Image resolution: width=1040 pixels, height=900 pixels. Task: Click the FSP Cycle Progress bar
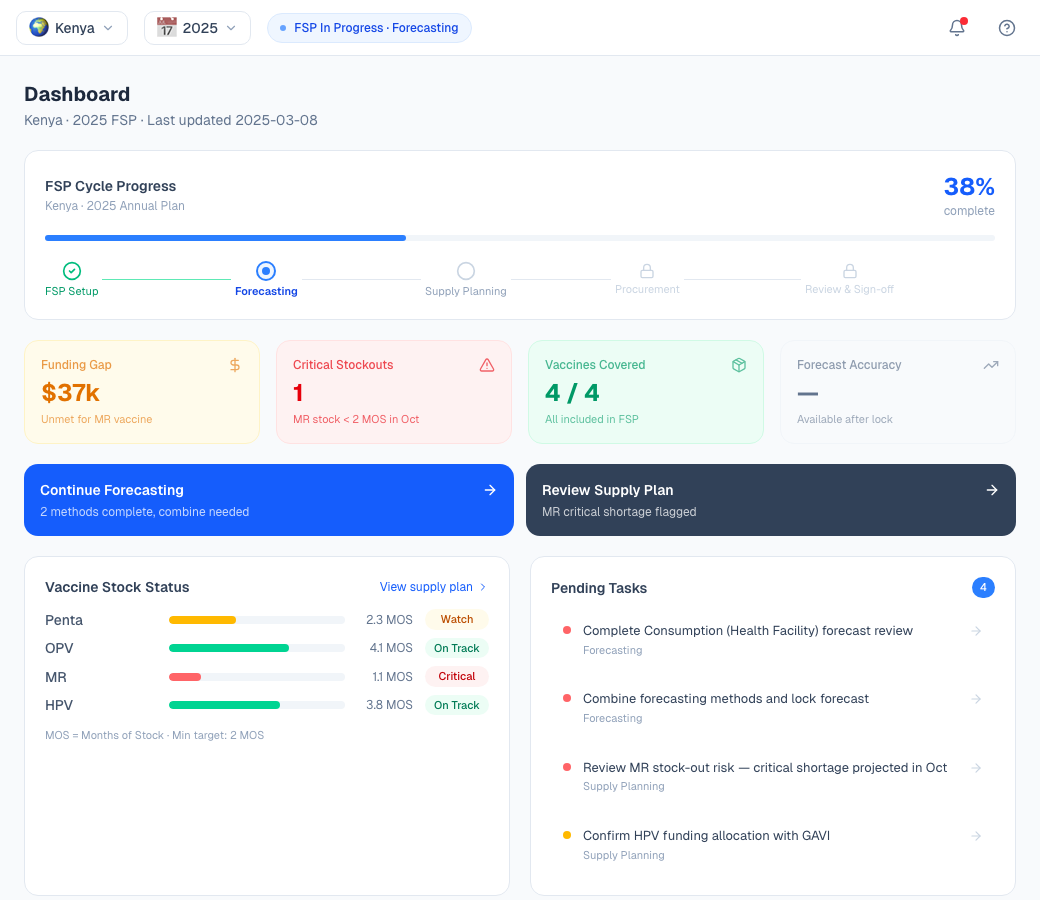[519, 237]
